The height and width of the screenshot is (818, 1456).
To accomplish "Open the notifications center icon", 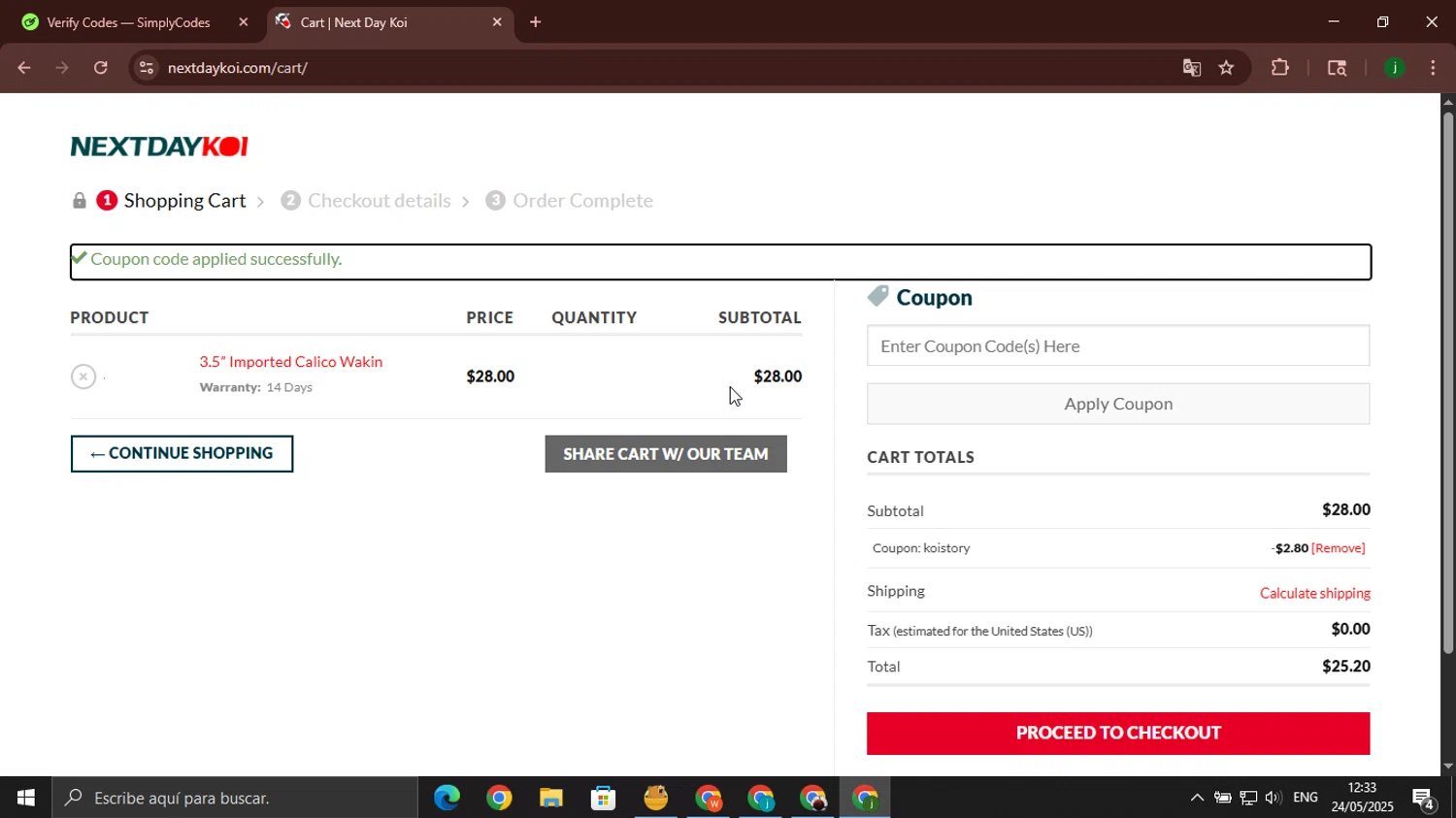I will pyautogui.click(x=1424, y=799).
